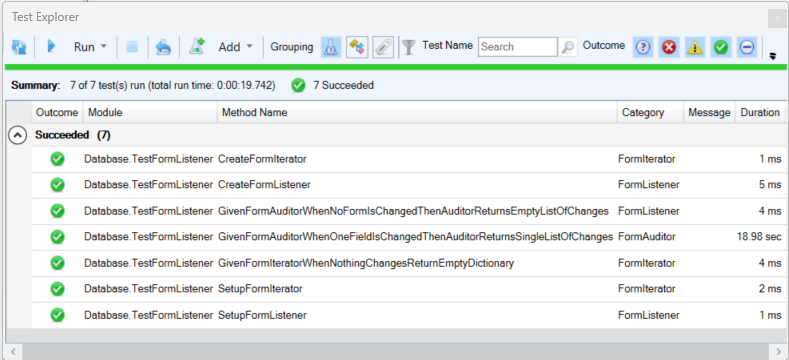The height and width of the screenshot is (360, 789).
Task: Click success icon of the OneFieldIsChanged test
Action: pyautogui.click(x=57, y=237)
